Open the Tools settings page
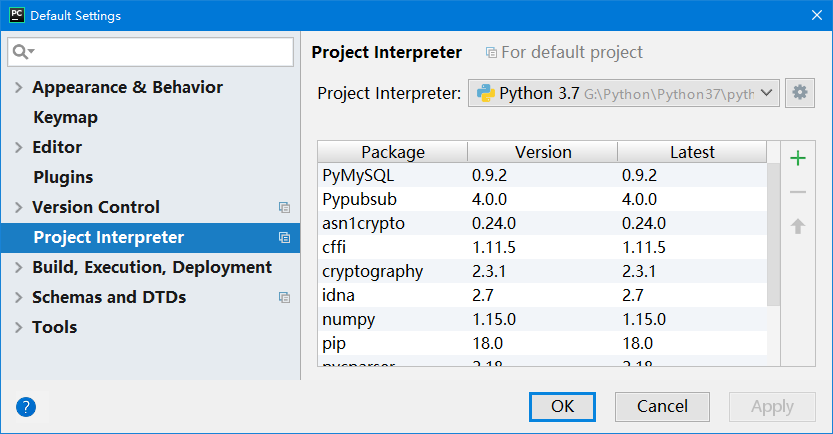This screenshot has width=833, height=434. 54,327
